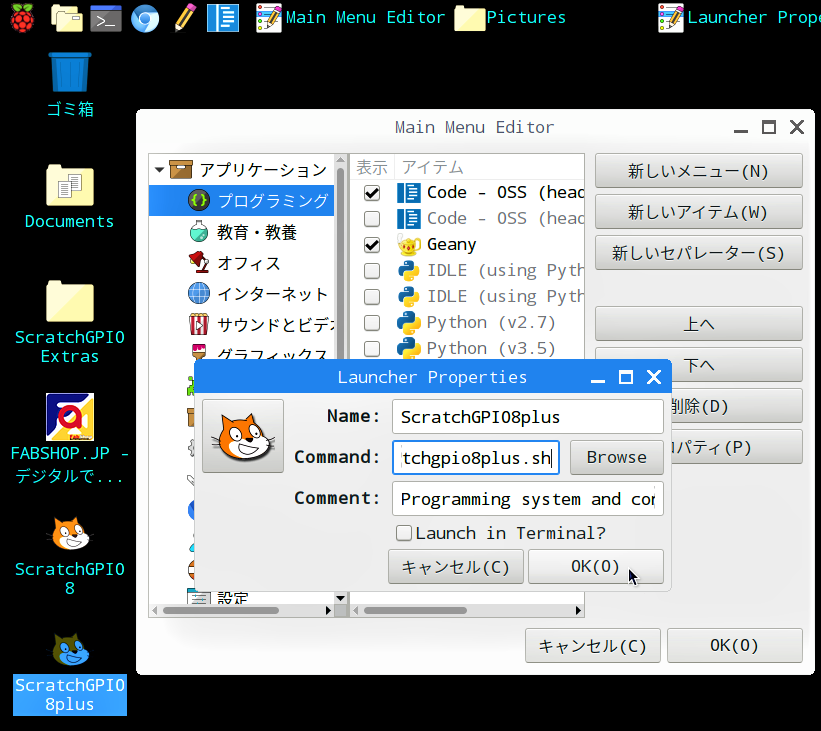Launch the terminal from the top panel
Screen dimensions: 821x731
(106, 18)
